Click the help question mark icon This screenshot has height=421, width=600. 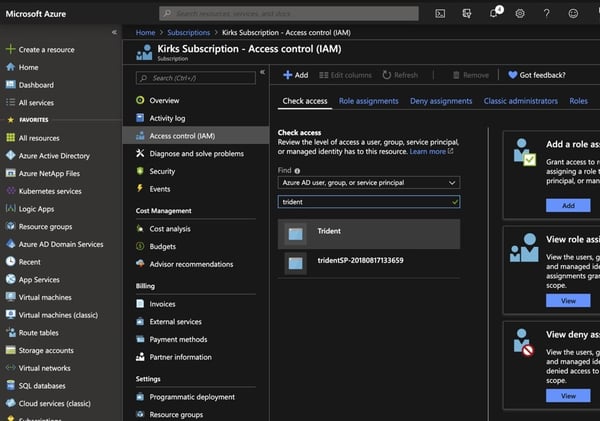point(546,13)
